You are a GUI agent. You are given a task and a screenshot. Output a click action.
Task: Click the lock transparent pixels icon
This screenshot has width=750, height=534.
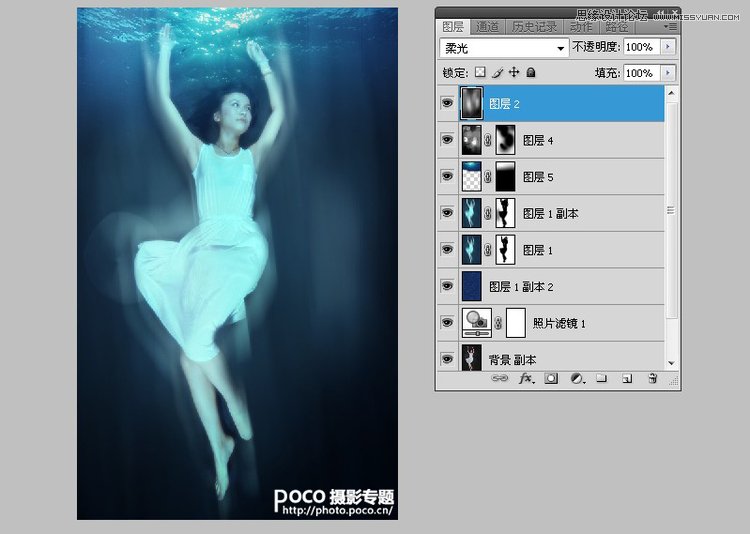(x=480, y=72)
